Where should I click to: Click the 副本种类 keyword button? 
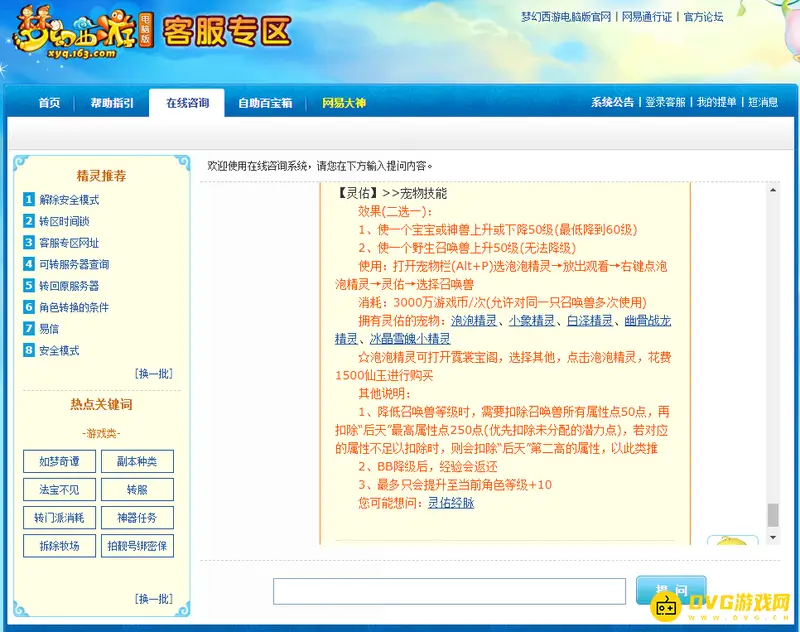[x=137, y=461]
